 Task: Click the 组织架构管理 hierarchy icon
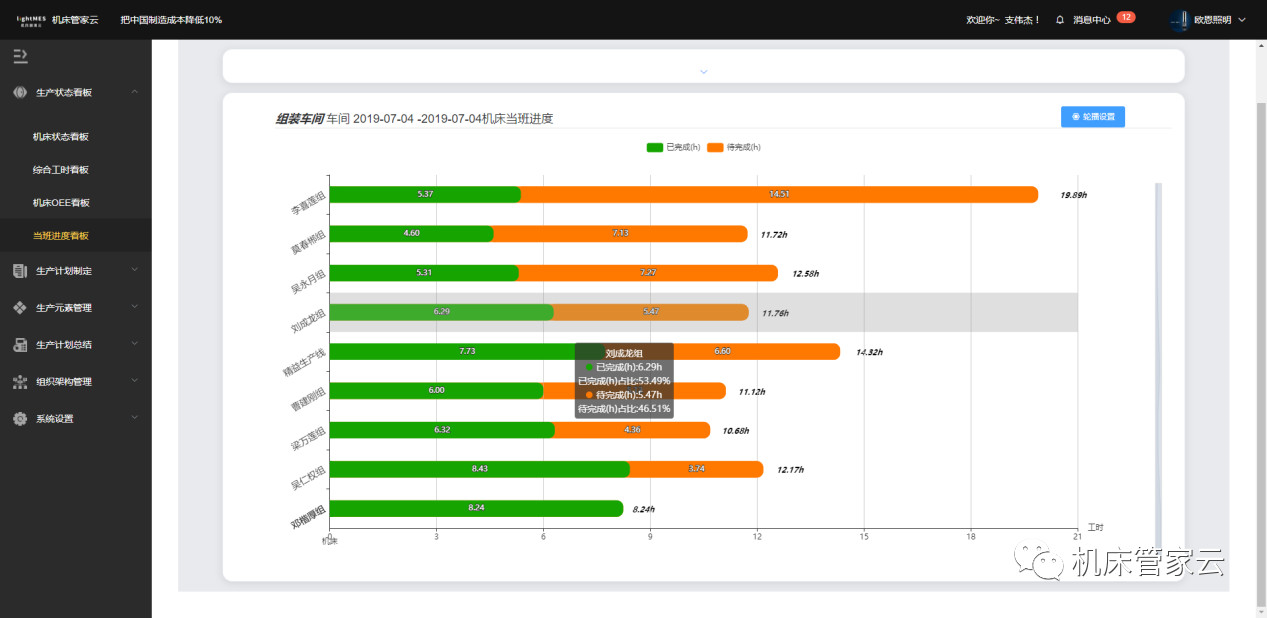tap(19, 381)
